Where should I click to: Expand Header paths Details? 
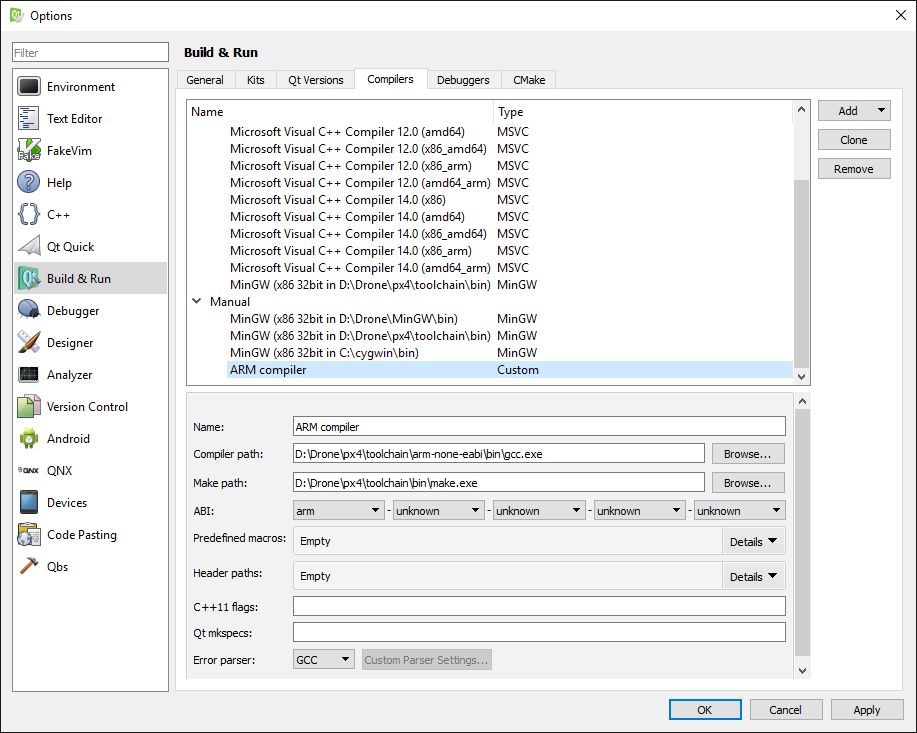[x=753, y=577]
